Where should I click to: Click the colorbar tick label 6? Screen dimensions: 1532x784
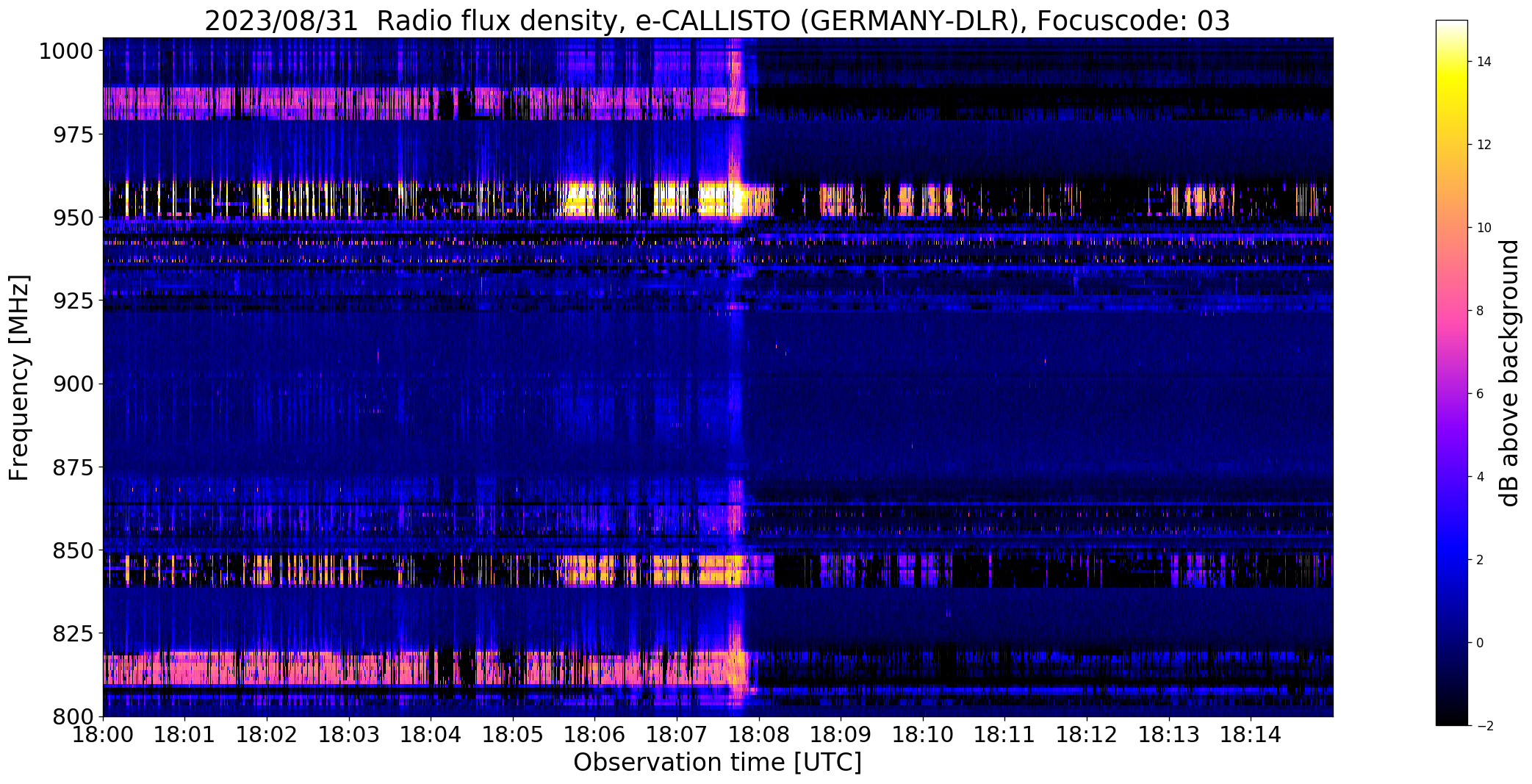click(1480, 394)
